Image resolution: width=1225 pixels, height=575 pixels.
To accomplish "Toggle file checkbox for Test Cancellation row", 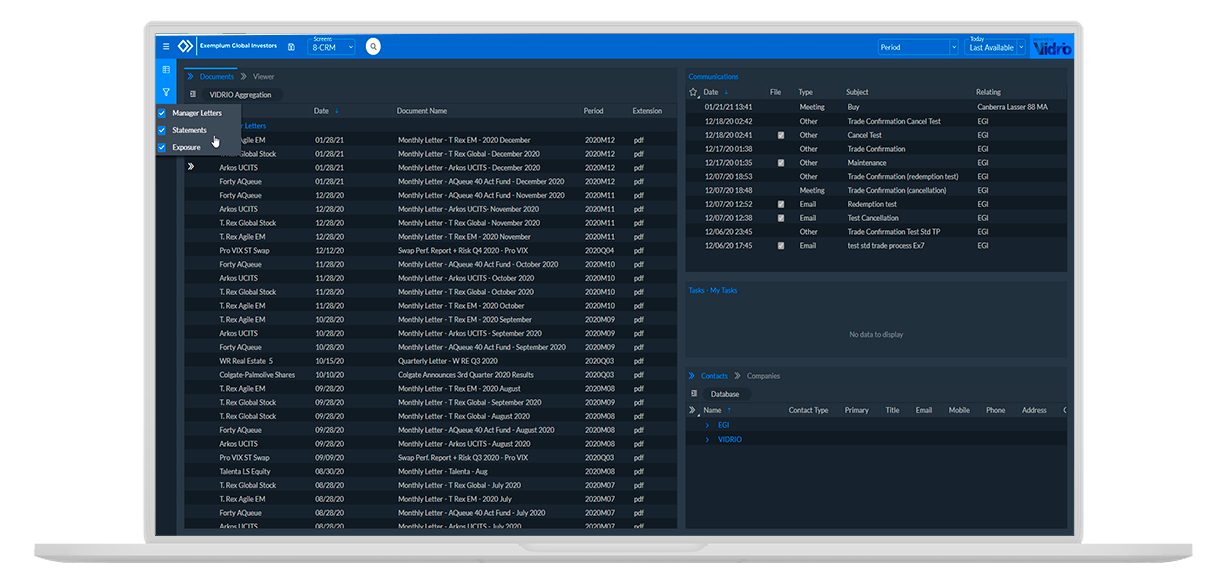I will (781, 218).
